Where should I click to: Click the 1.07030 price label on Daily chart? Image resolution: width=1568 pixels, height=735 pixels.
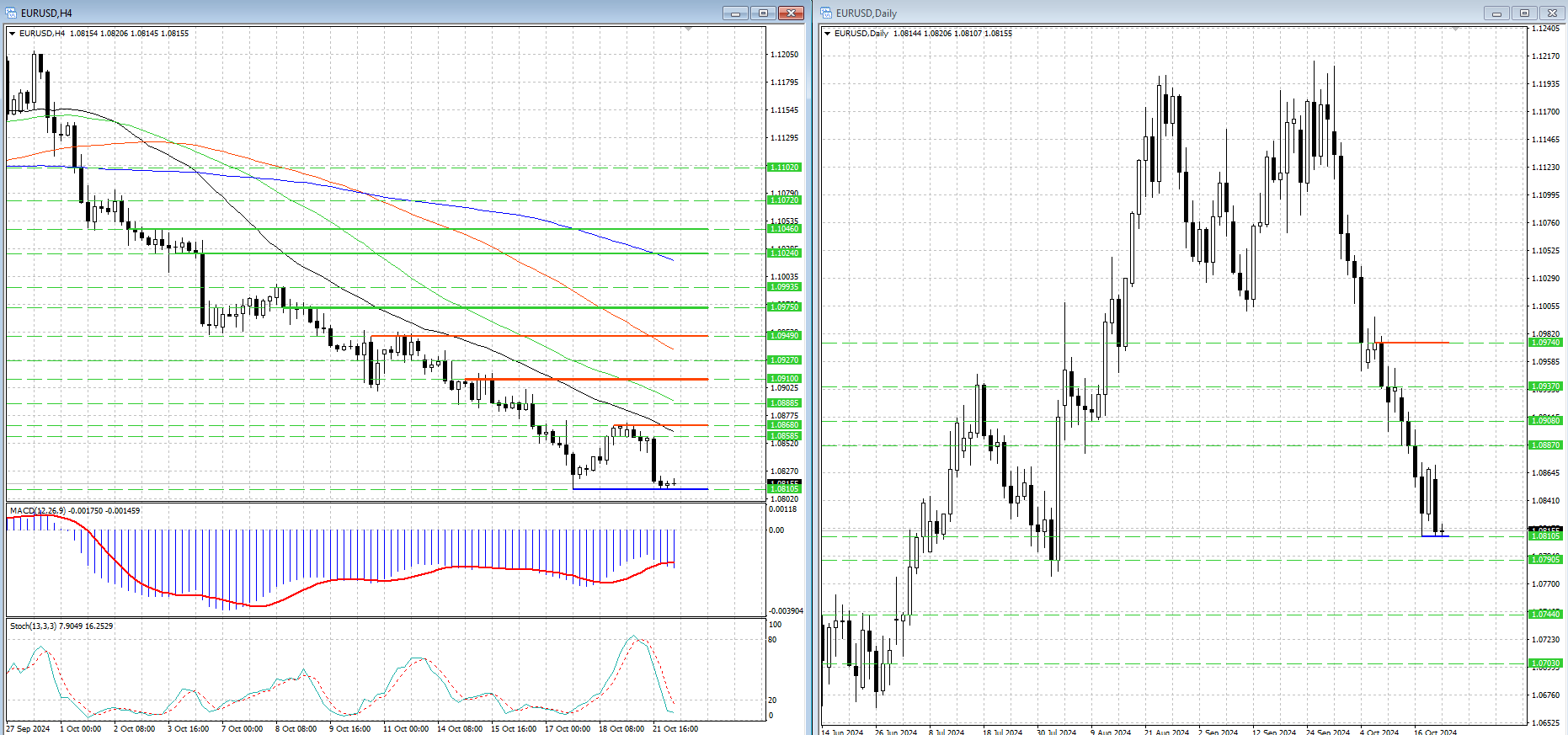1545,663
